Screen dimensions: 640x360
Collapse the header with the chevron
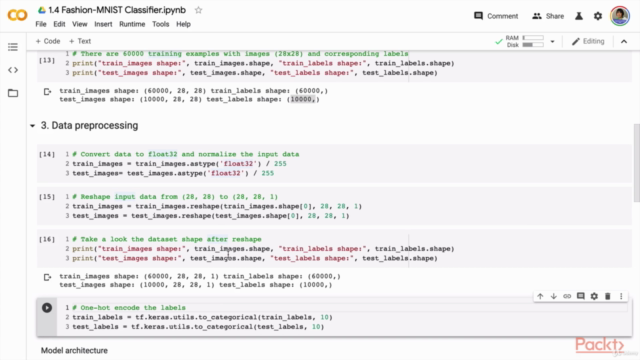pyautogui.click(x=624, y=41)
